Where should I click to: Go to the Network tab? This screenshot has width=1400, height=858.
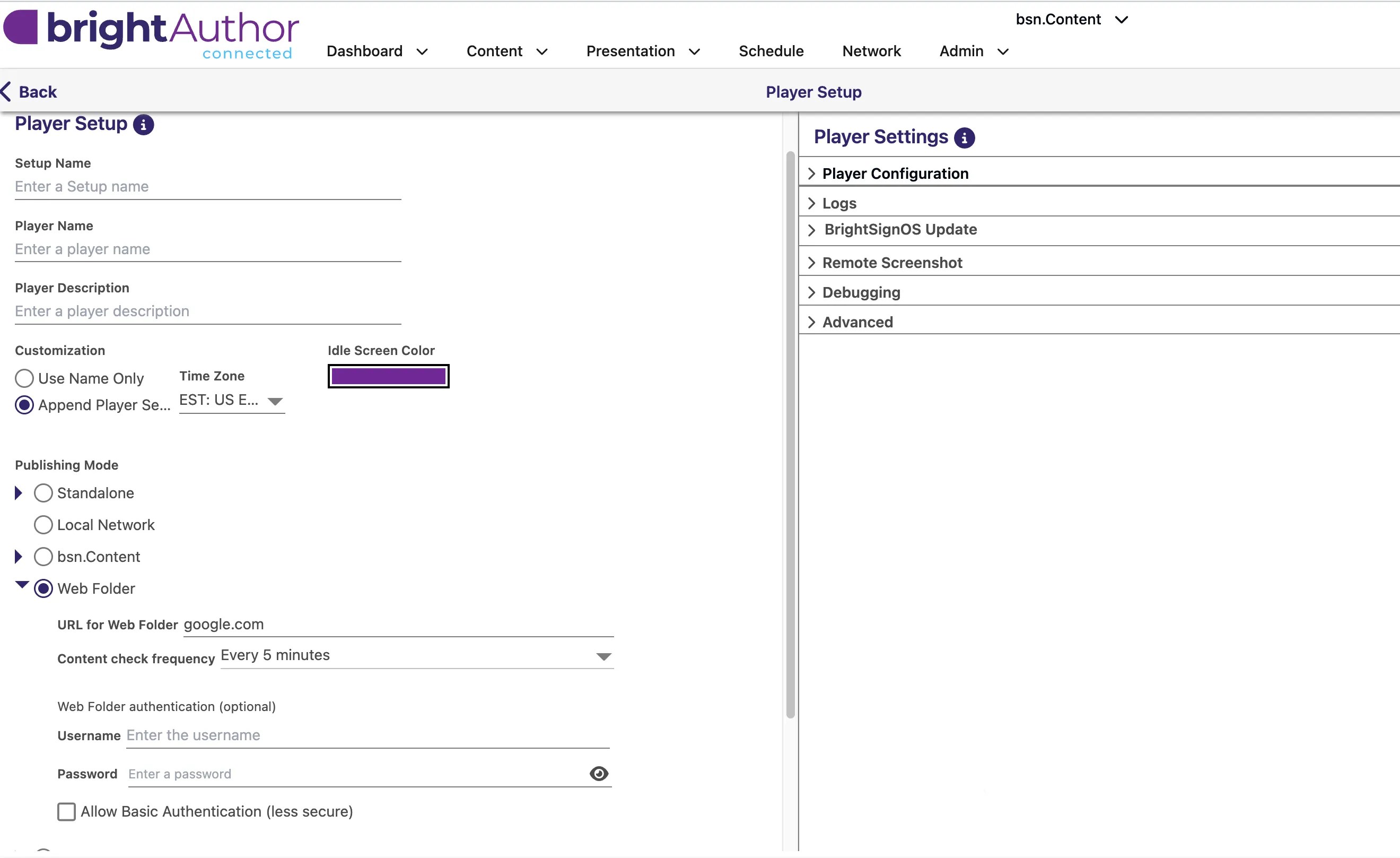click(x=872, y=51)
